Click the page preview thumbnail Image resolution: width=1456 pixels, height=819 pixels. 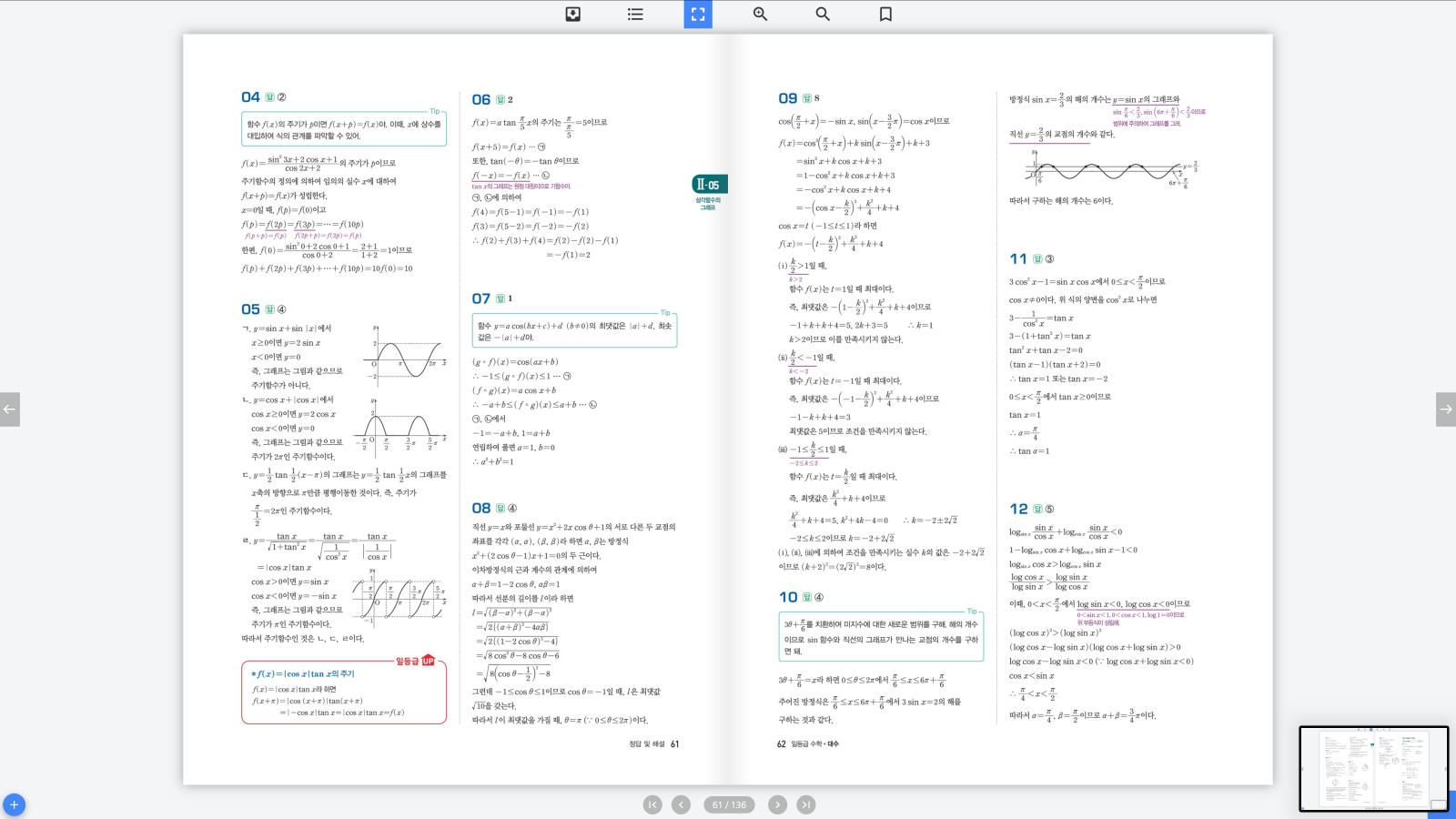1373,768
